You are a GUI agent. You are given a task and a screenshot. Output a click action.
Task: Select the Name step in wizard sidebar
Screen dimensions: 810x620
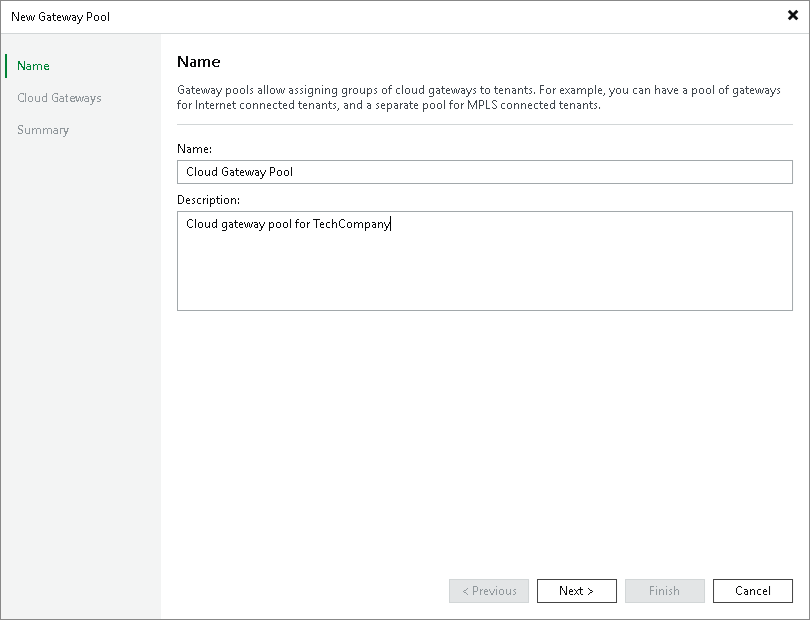(x=32, y=65)
